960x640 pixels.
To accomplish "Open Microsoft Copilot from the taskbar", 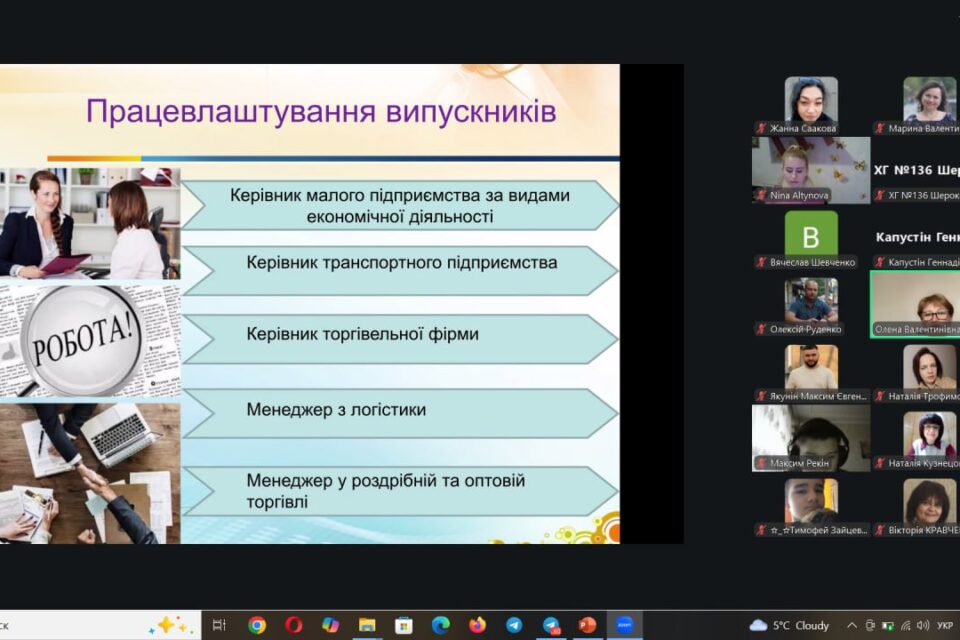I will coord(331,625).
